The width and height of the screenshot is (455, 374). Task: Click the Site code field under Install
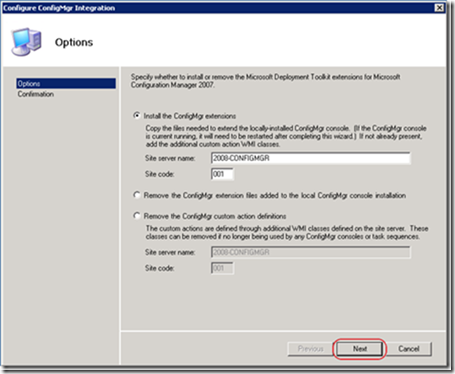click(x=222, y=174)
